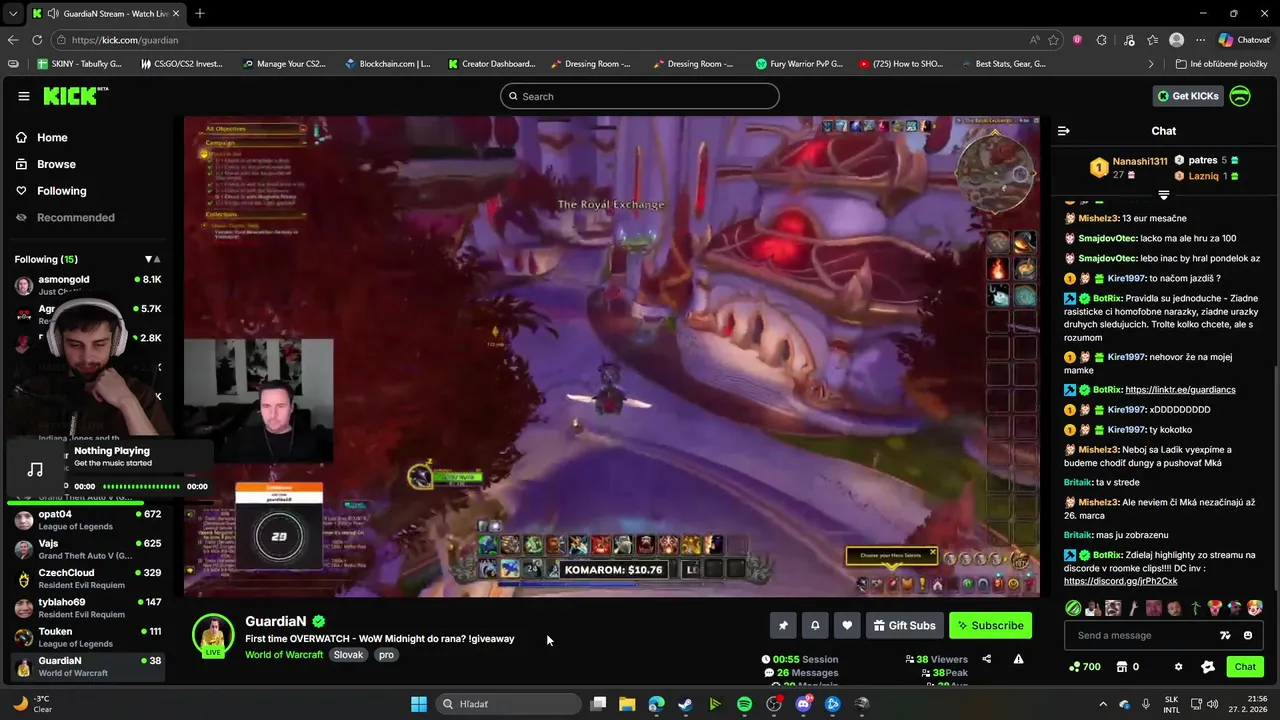Open the hamburger menu beside the Kick logo
1280x720 pixels.
[24, 96]
